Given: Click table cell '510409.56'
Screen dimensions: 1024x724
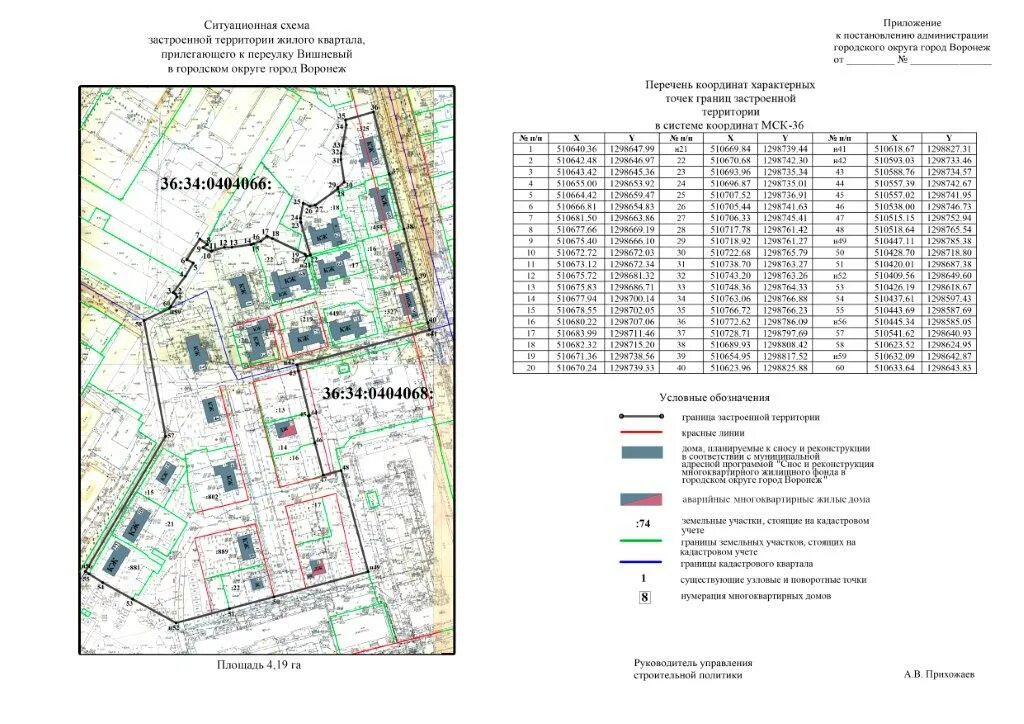Looking at the screenshot, I should (x=895, y=276).
